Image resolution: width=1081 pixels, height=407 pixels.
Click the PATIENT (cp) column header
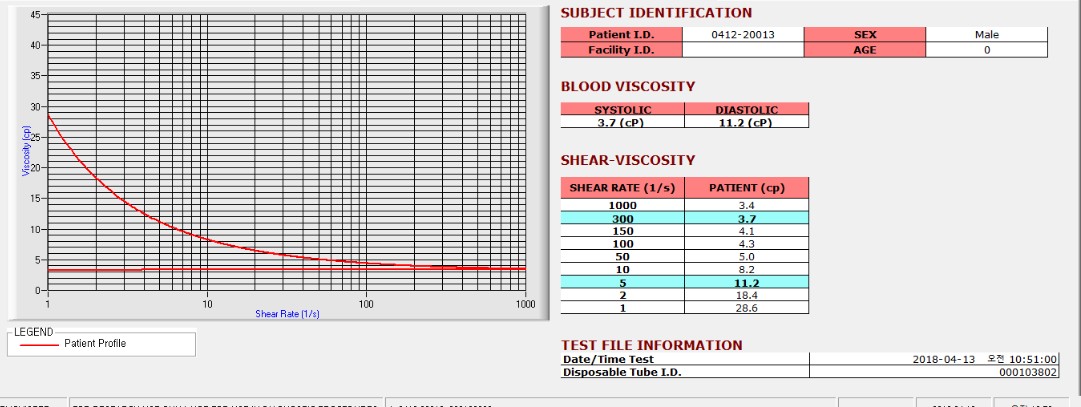747,188
